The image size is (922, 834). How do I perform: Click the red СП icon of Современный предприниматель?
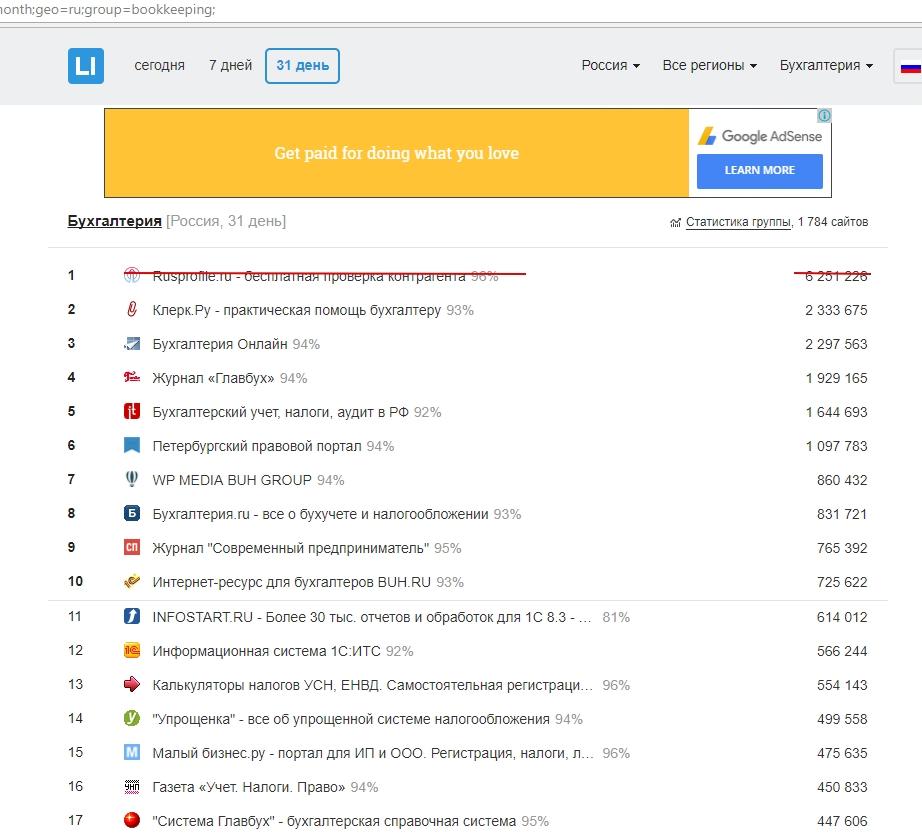point(132,548)
